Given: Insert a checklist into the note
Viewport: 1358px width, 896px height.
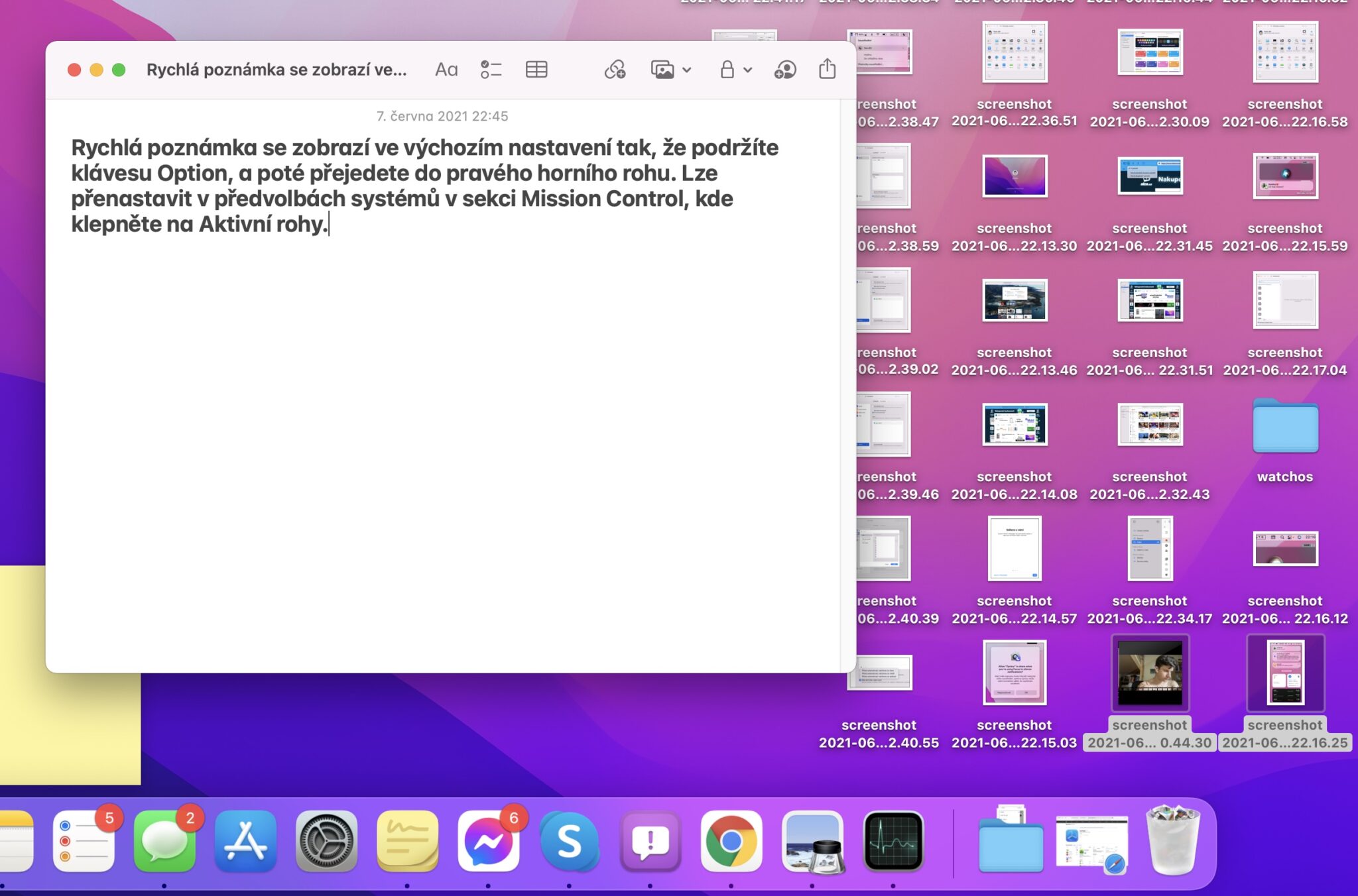Looking at the screenshot, I should point(491,69).
